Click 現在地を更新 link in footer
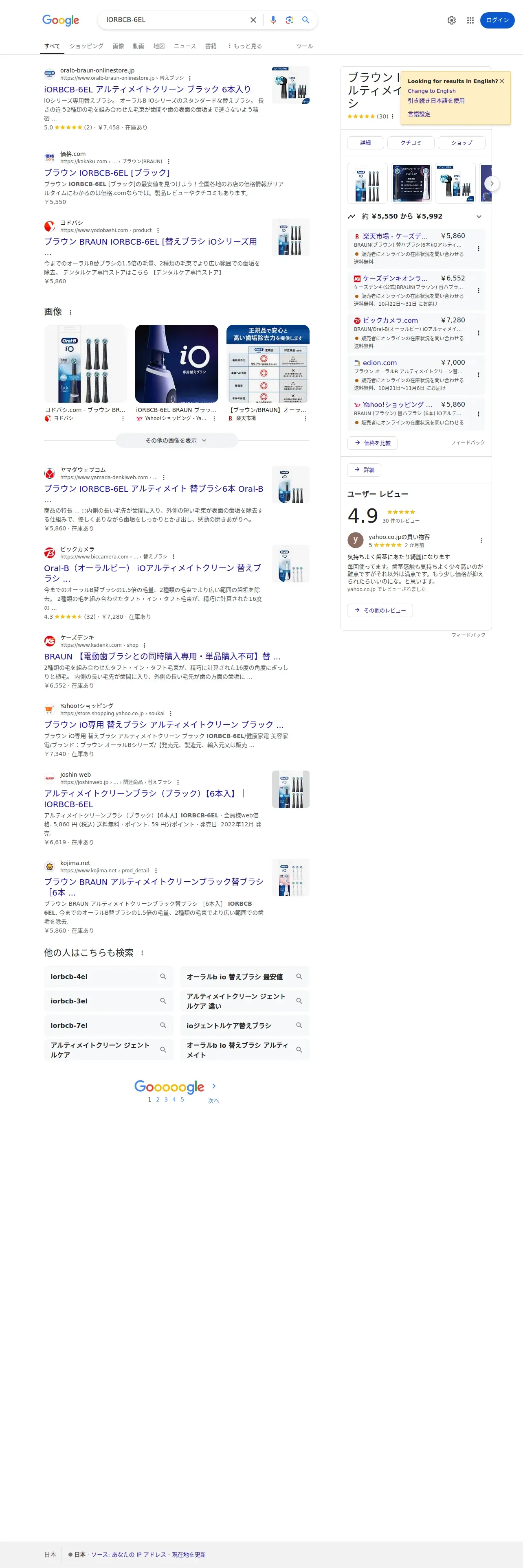 point(189,1554)
